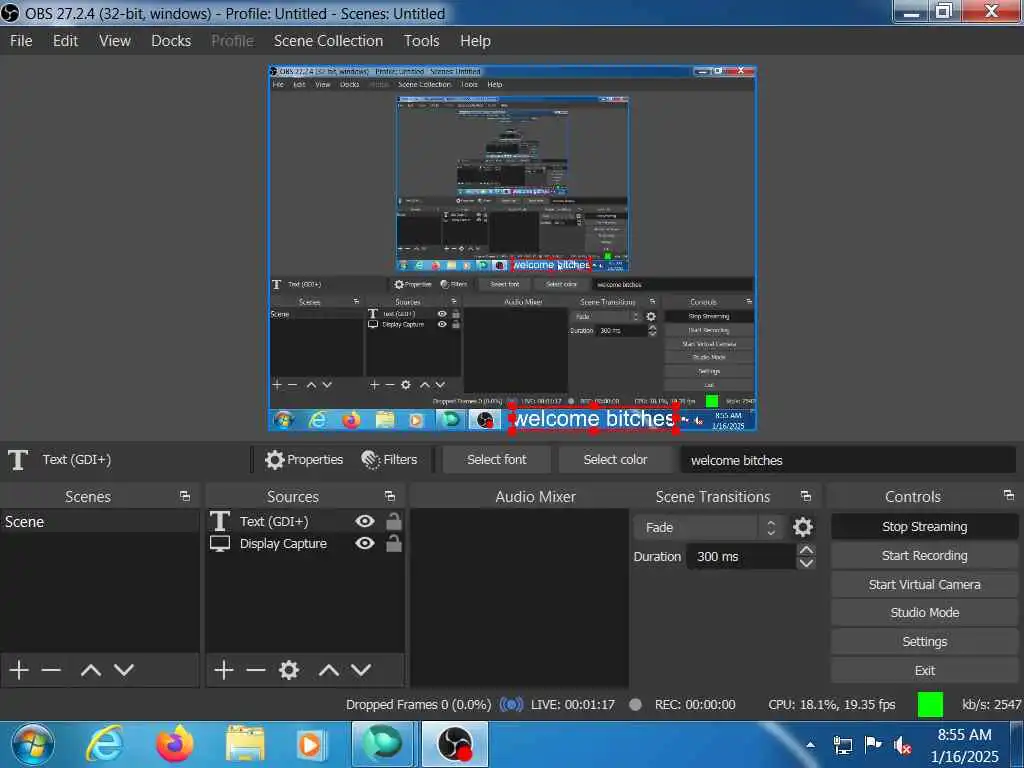Click the 'Dropped Frames 0 (0.0%)' status text
The height and width of the screenshot is (768, 1024).
point(418,705)
